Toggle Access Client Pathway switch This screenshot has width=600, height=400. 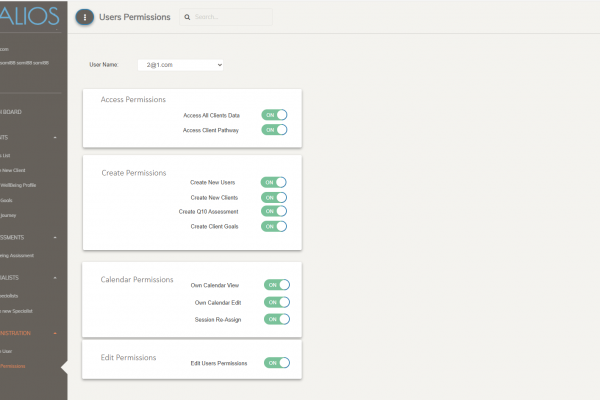[x=274, y=130]
